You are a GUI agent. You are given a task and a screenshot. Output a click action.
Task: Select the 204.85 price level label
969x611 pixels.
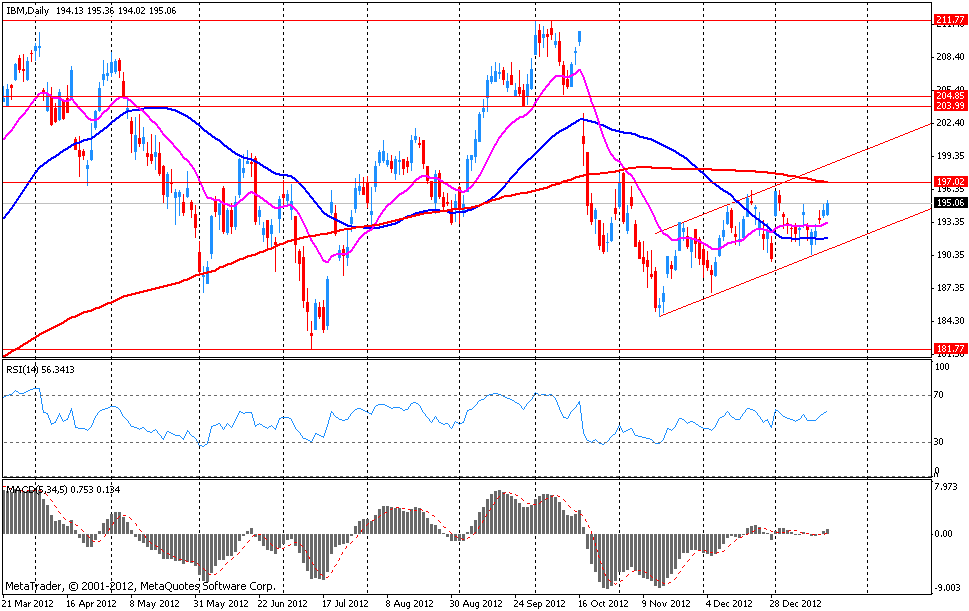coord(950,96)
